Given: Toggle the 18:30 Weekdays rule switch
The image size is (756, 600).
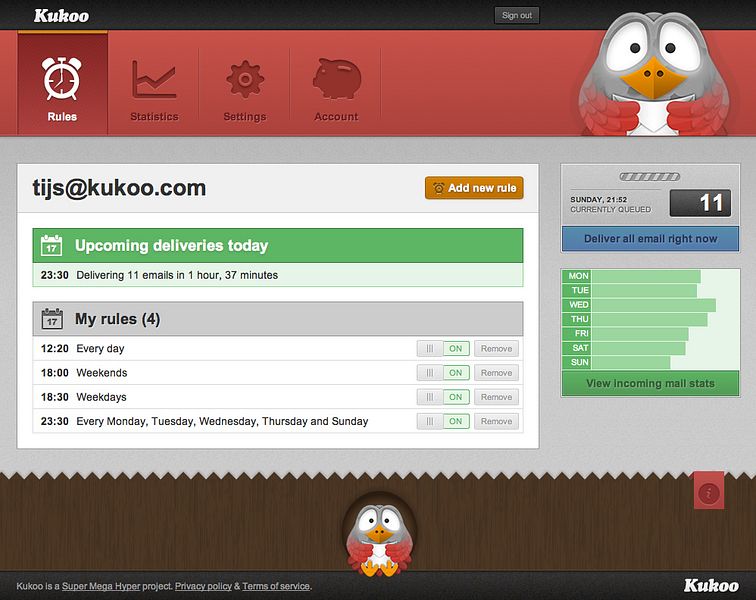Looking at the screenshot, I should pyautogui.click(x=443, y=397).
